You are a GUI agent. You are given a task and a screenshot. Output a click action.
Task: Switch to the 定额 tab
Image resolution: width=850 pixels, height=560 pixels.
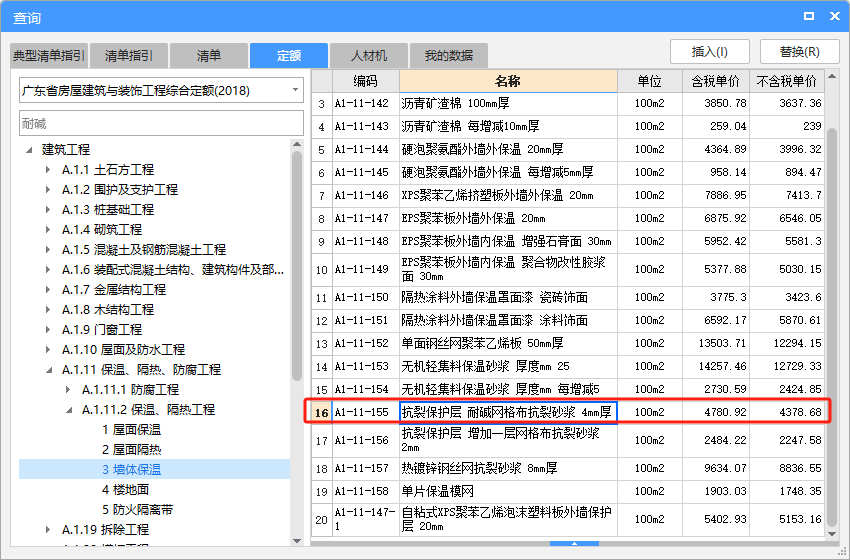[x=289, y=55]
